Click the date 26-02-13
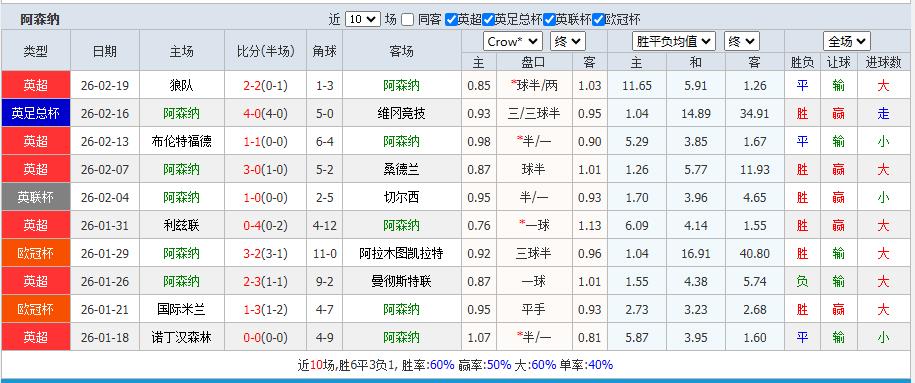The width and height of the screenshot is (915, 383). [x=105, y=142]
